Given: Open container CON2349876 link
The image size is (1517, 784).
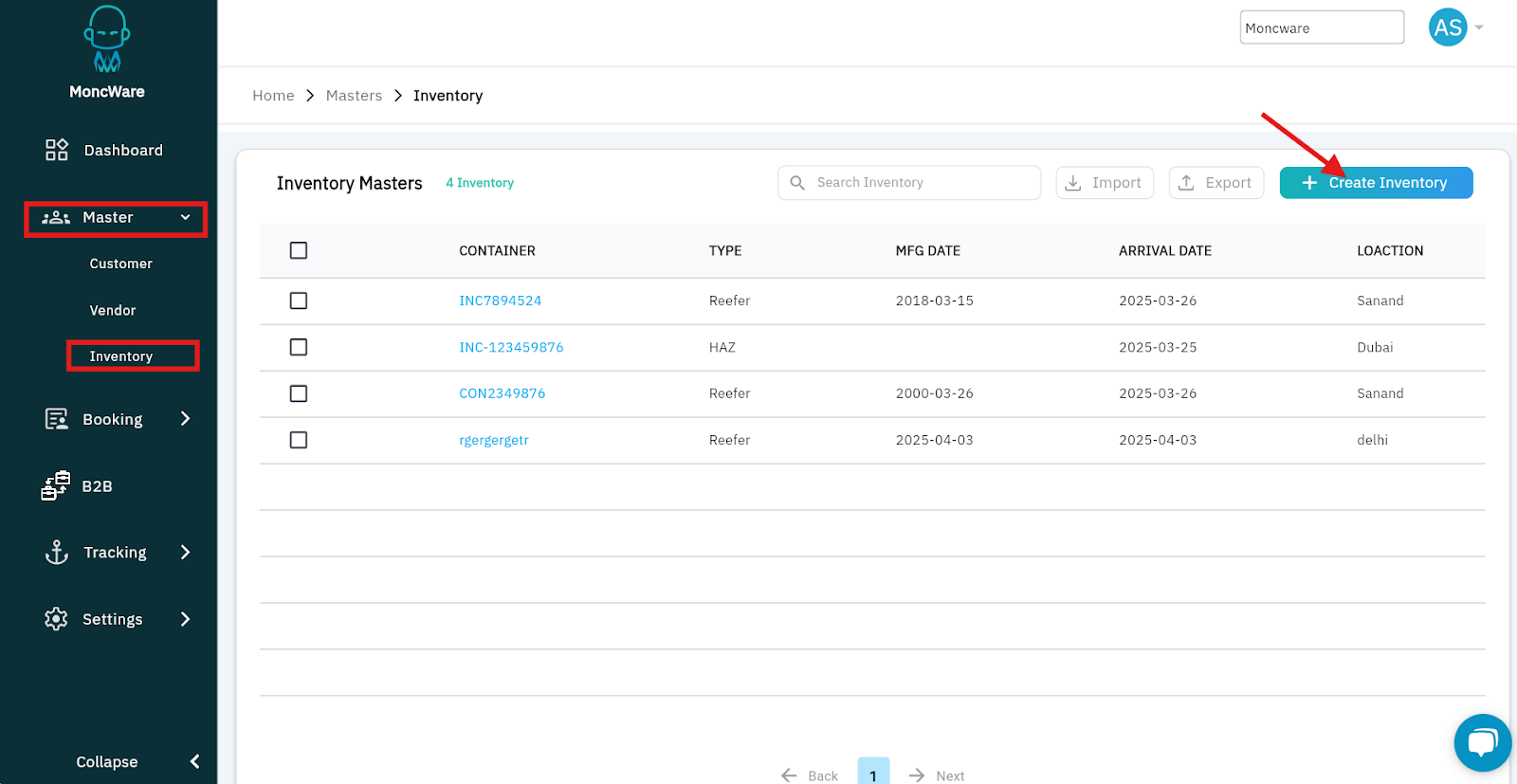Looking at the screenshot, I should (x=503, y=393).
